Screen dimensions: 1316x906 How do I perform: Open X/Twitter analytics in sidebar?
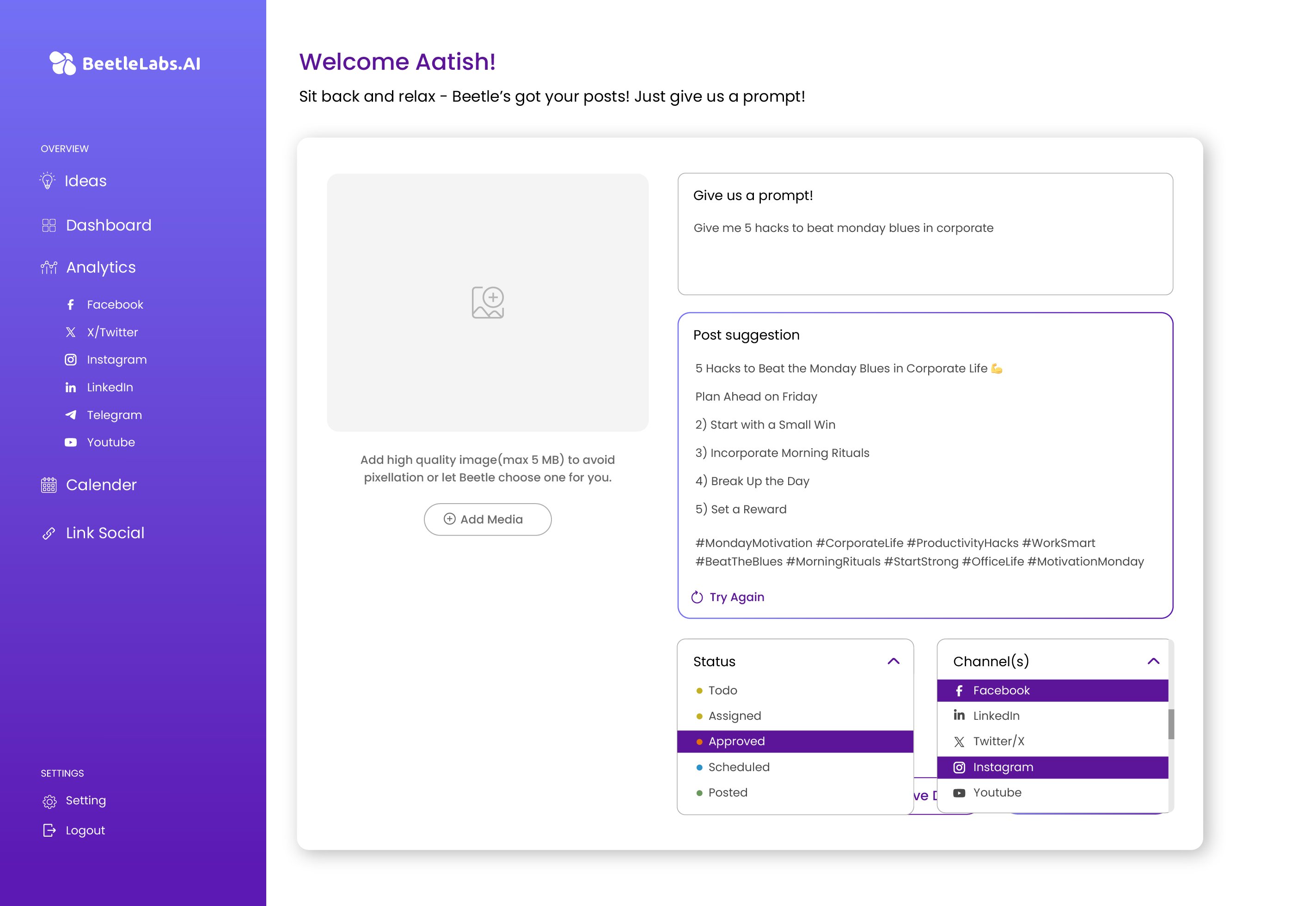click(x=112, y=332)
